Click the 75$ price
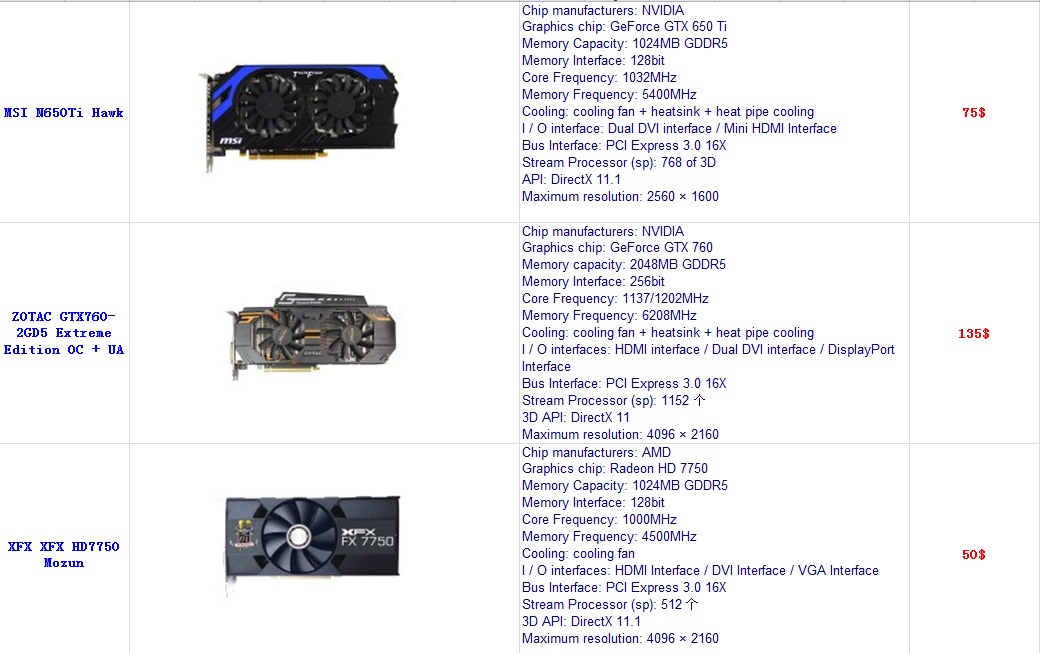 tap(974, 113)
